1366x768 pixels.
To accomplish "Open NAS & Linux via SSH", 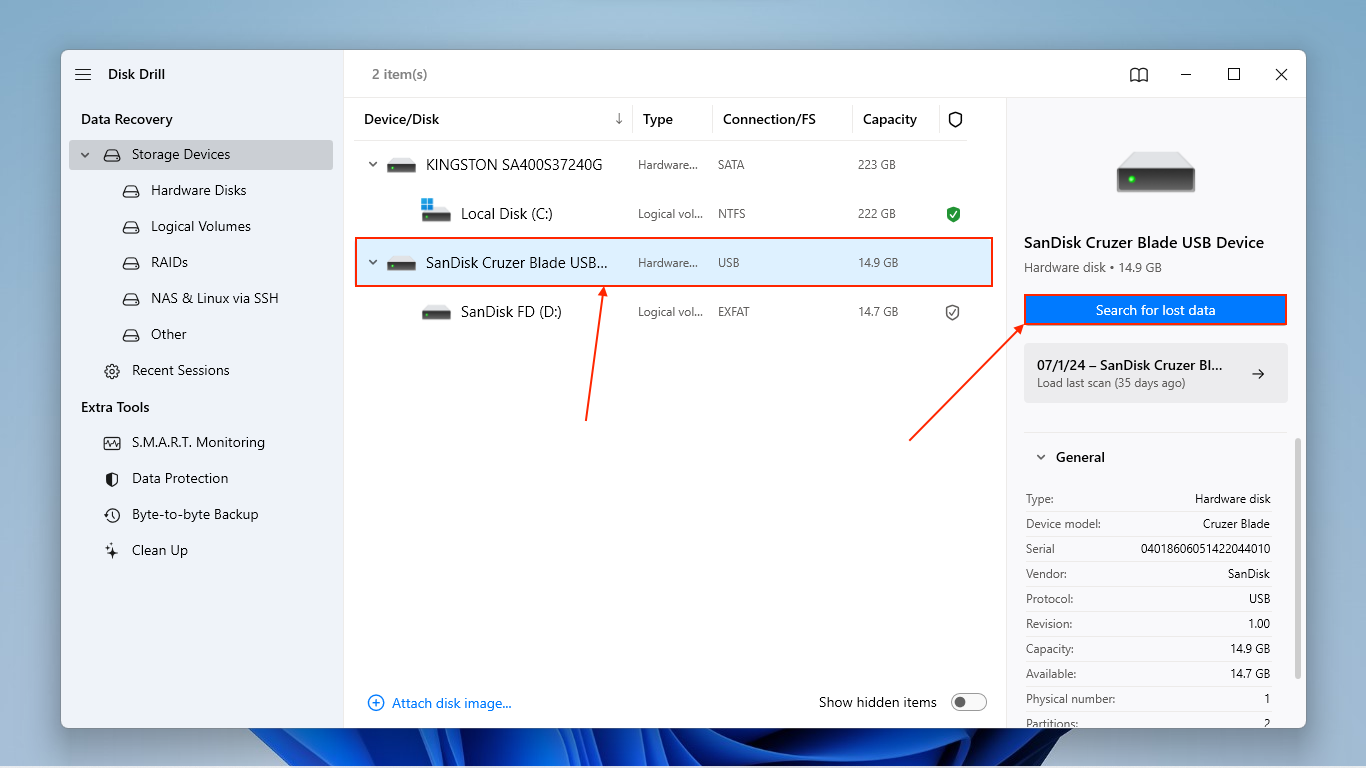I will click(x=215, y=298).
